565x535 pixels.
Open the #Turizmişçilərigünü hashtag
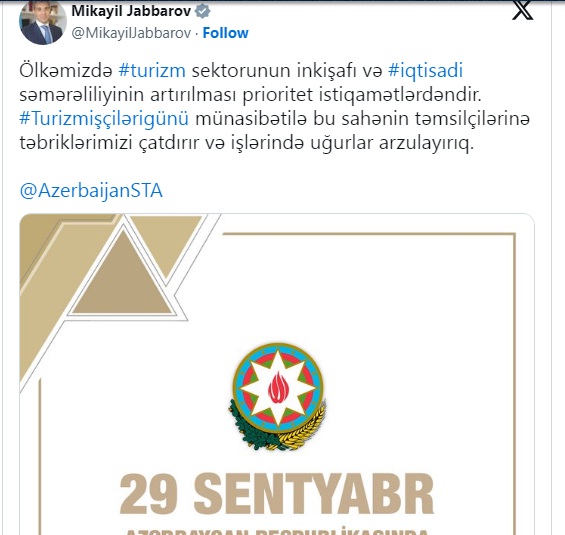[x=104, y=119]
